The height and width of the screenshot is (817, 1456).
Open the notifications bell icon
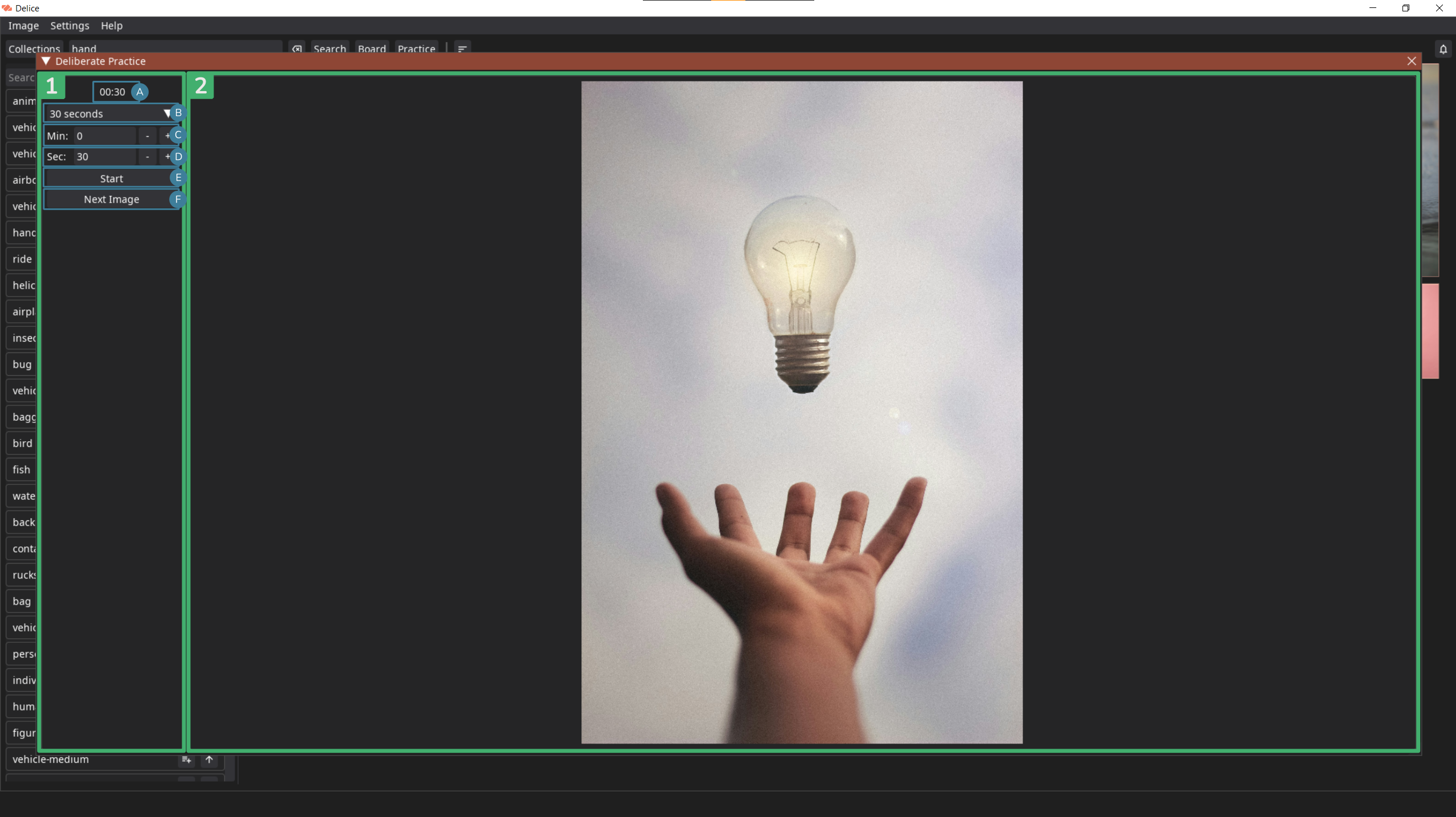(1443, 50)
